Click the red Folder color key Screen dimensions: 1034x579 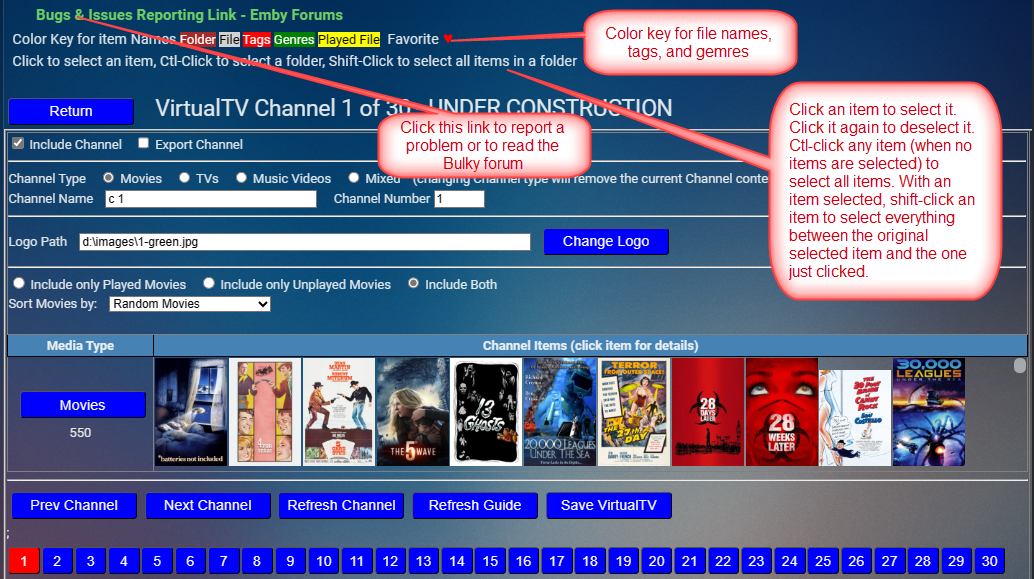click(198, 40)
